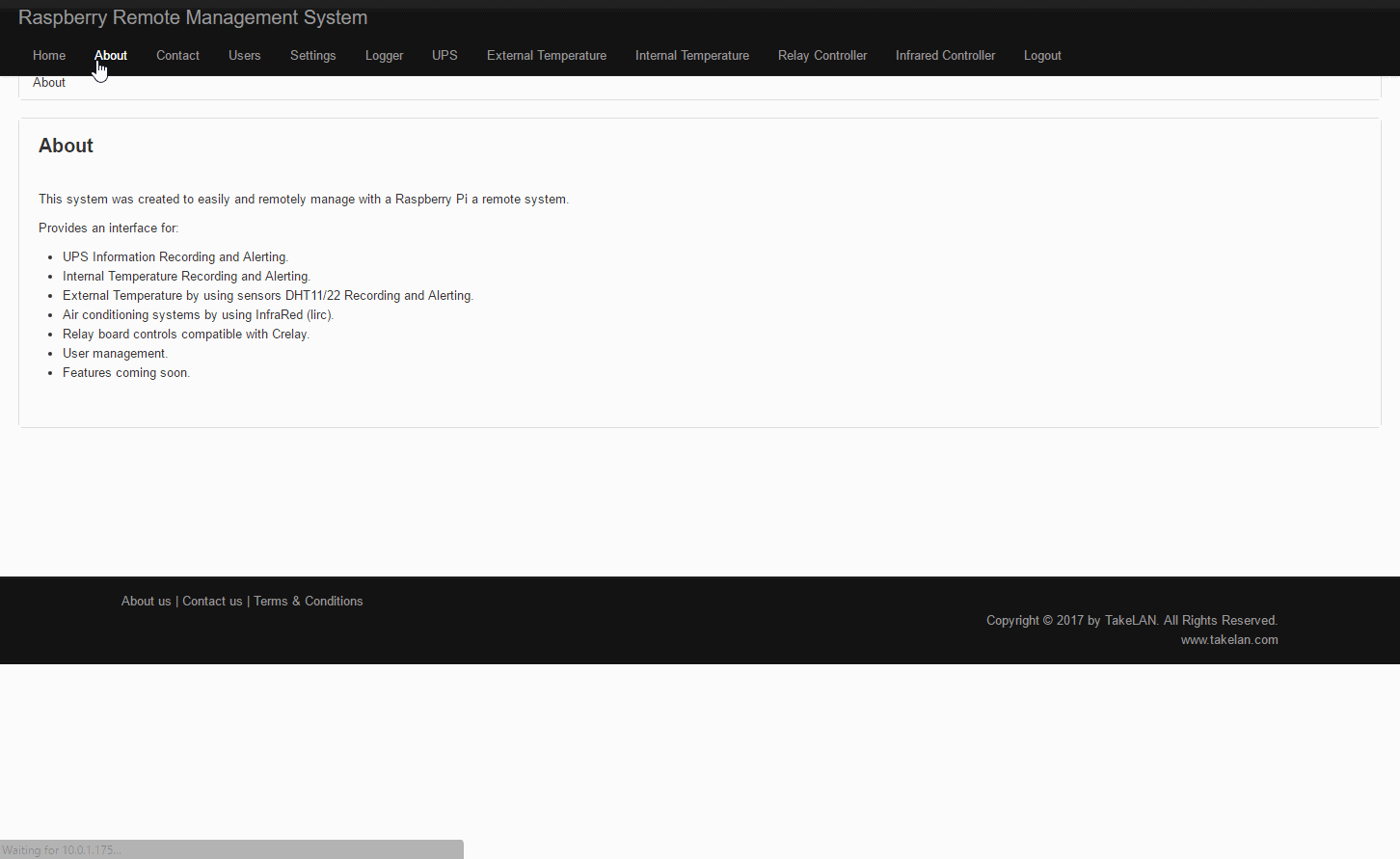Go to the Contact page in navbar

177,56
